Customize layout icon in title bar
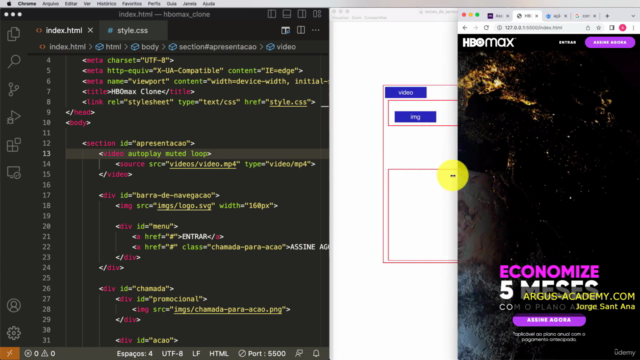This screenshot has height=360, width=640. click(317, 14)
